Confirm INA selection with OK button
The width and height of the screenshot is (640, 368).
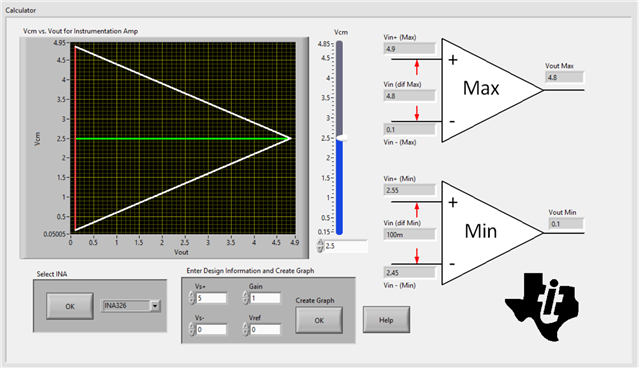coord(70,306)
